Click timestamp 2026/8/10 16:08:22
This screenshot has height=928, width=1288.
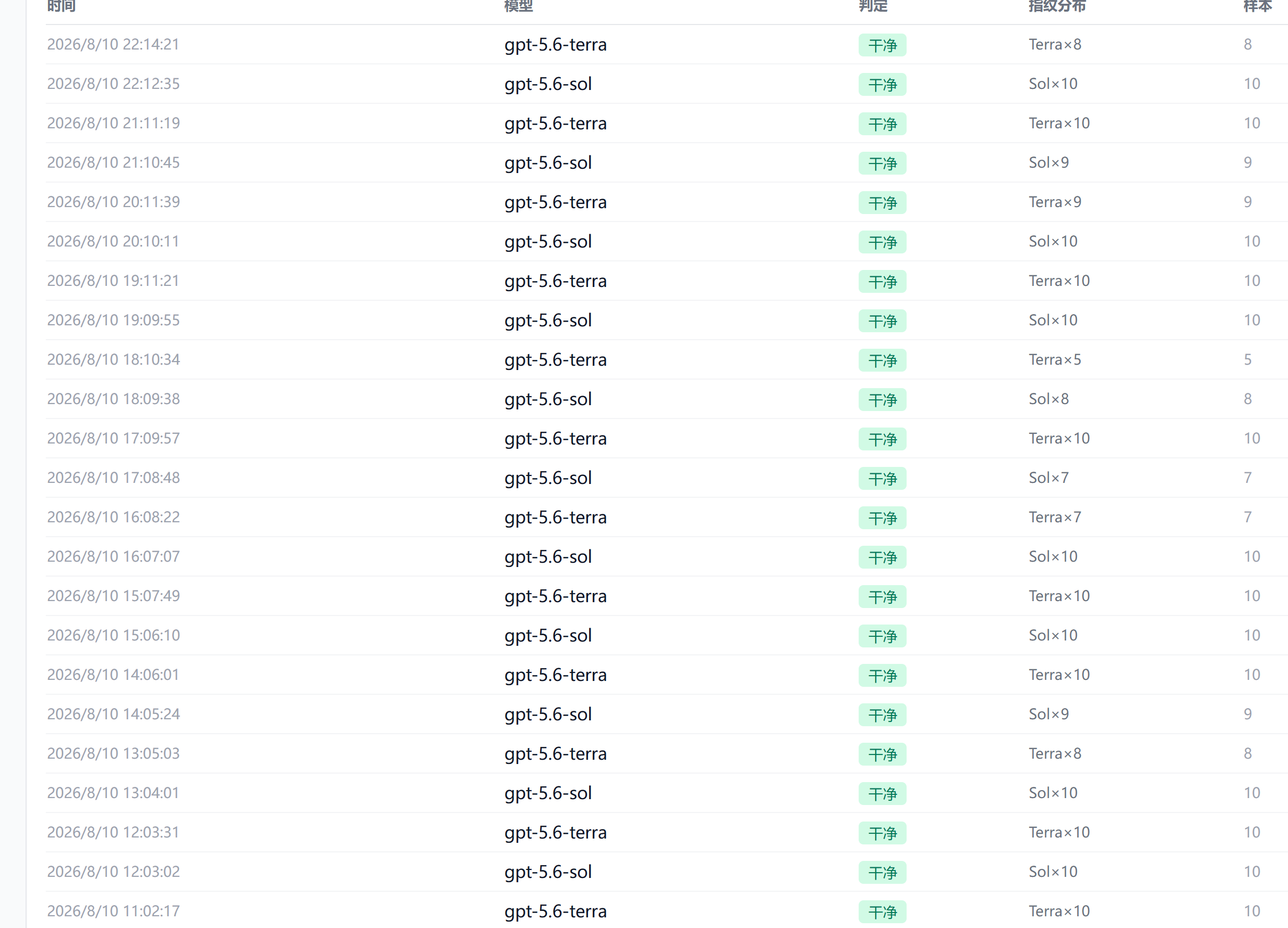(113, 517)
